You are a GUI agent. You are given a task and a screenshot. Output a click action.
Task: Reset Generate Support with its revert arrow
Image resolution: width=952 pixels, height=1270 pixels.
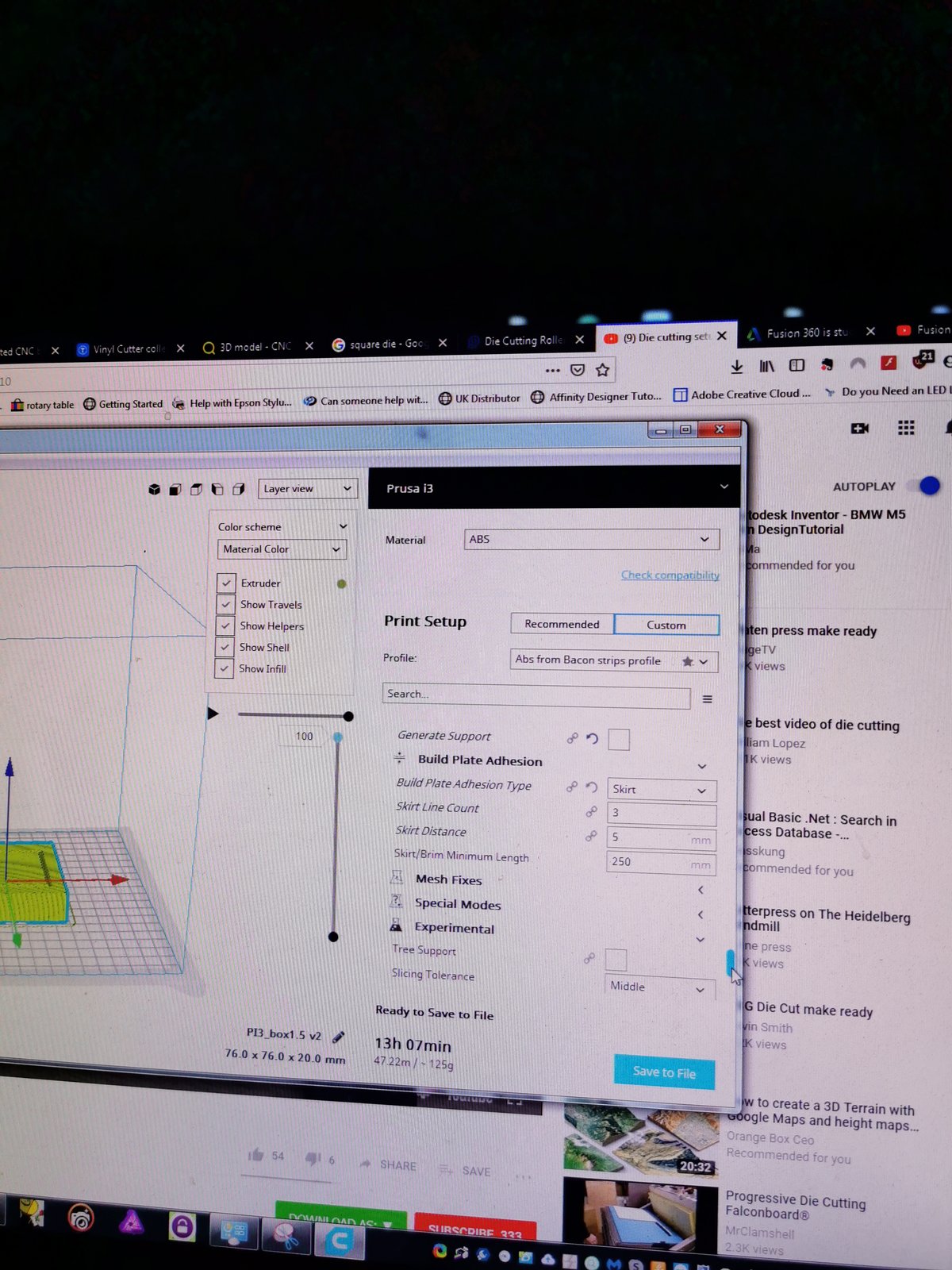(592, 738)
